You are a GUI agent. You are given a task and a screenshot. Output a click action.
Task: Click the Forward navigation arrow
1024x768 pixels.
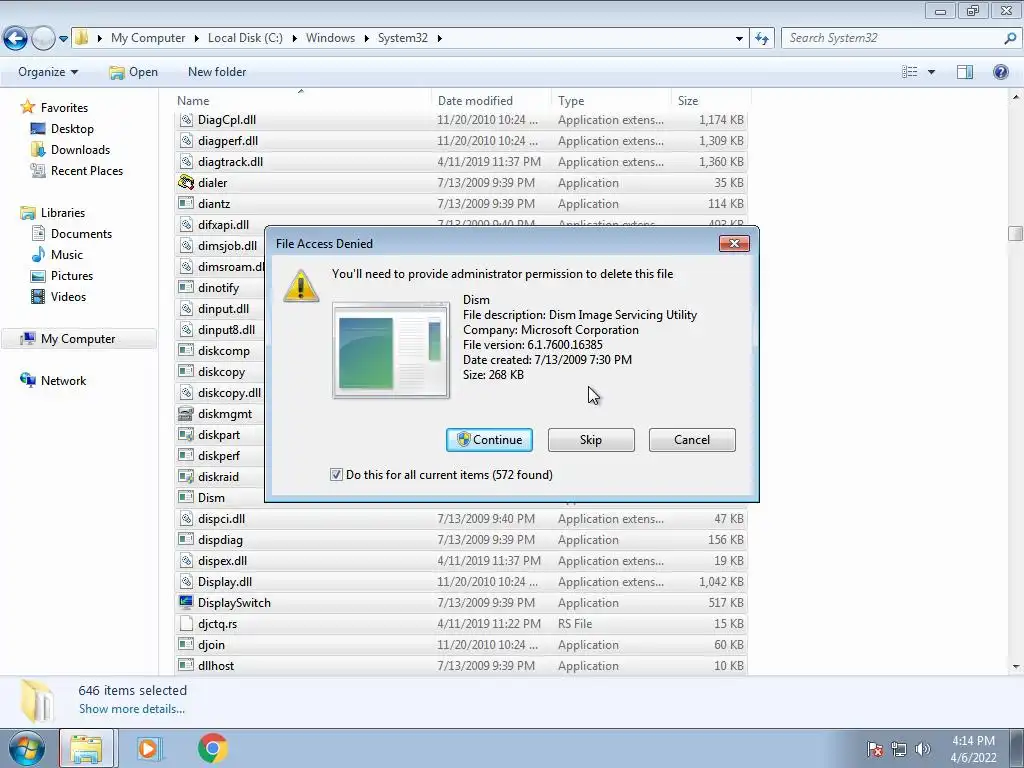pyautogui.click(x=43, y=39)
